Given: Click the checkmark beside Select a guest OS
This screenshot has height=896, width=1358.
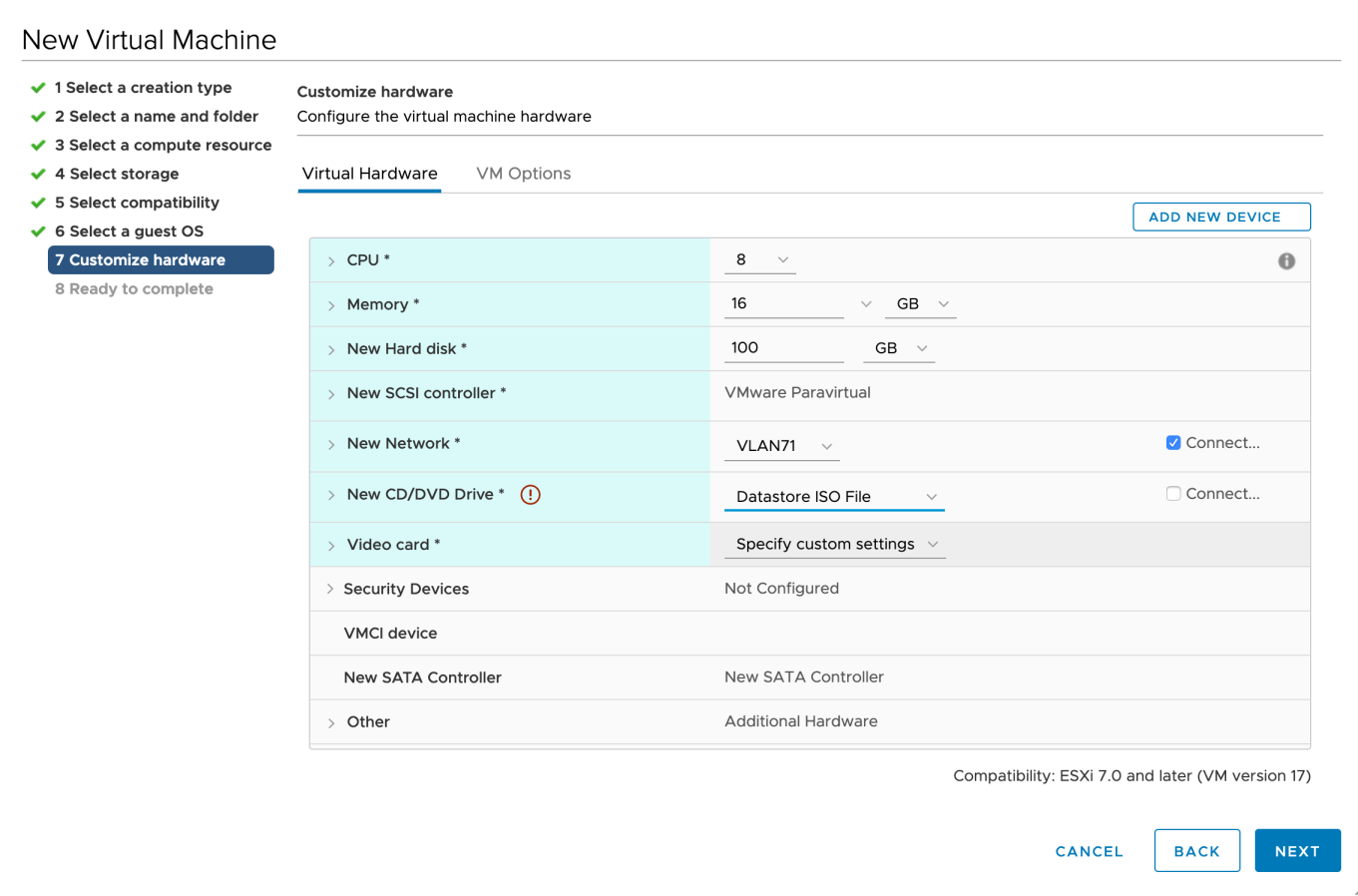Looking at the screenshot, I should point(38,230).
